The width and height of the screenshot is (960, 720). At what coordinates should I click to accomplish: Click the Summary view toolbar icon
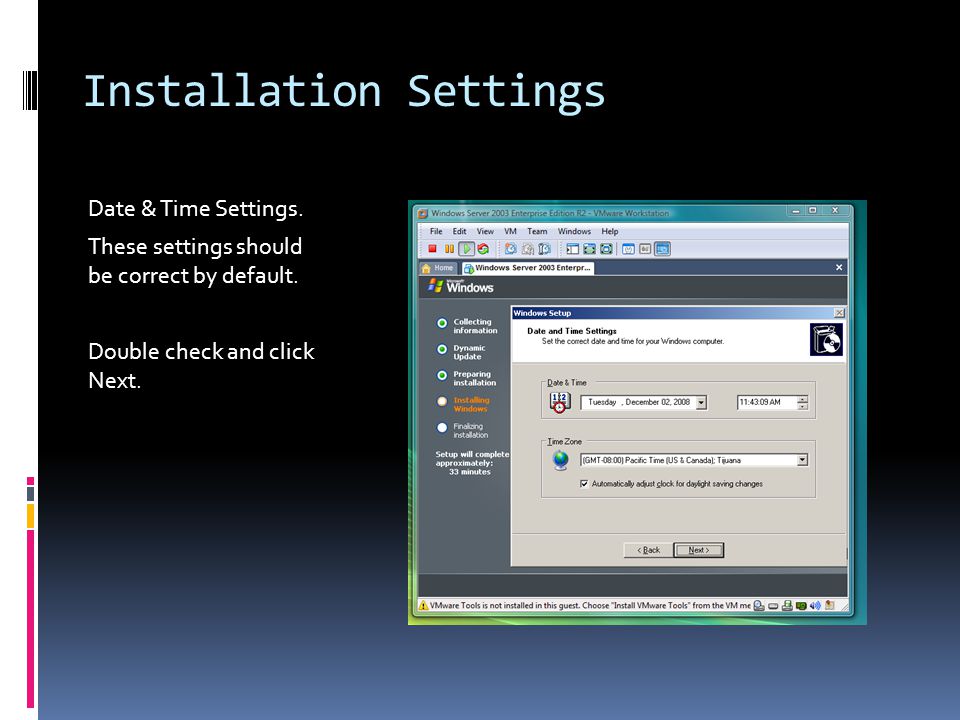(x=628, y=249)
